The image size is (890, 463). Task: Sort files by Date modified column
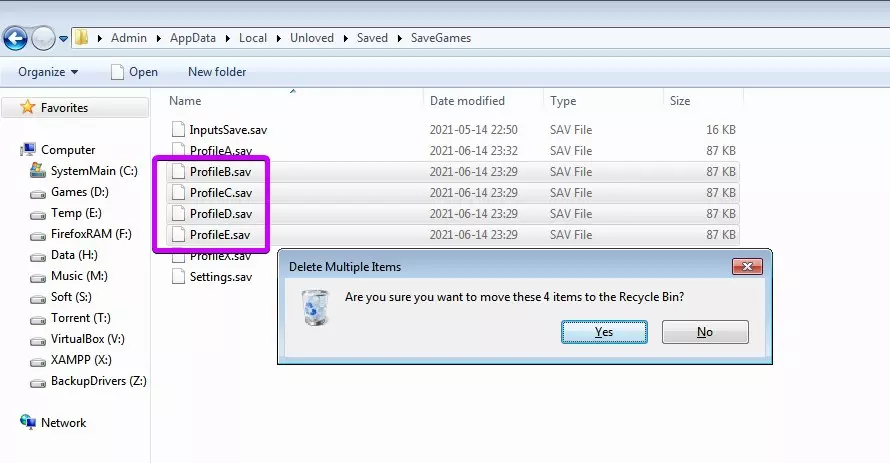tap(467, 100)
